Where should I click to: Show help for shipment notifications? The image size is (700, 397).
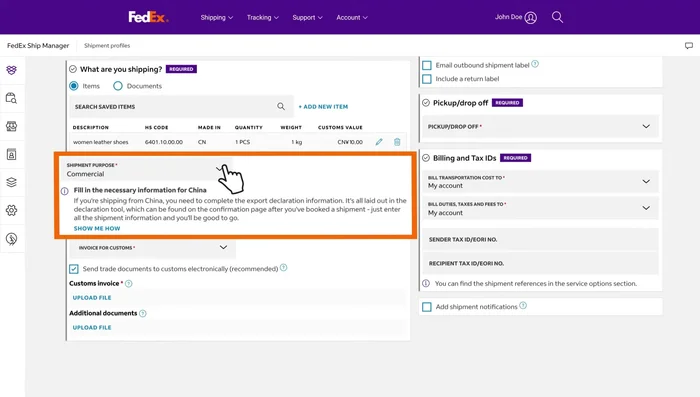[x=523, y=305]
